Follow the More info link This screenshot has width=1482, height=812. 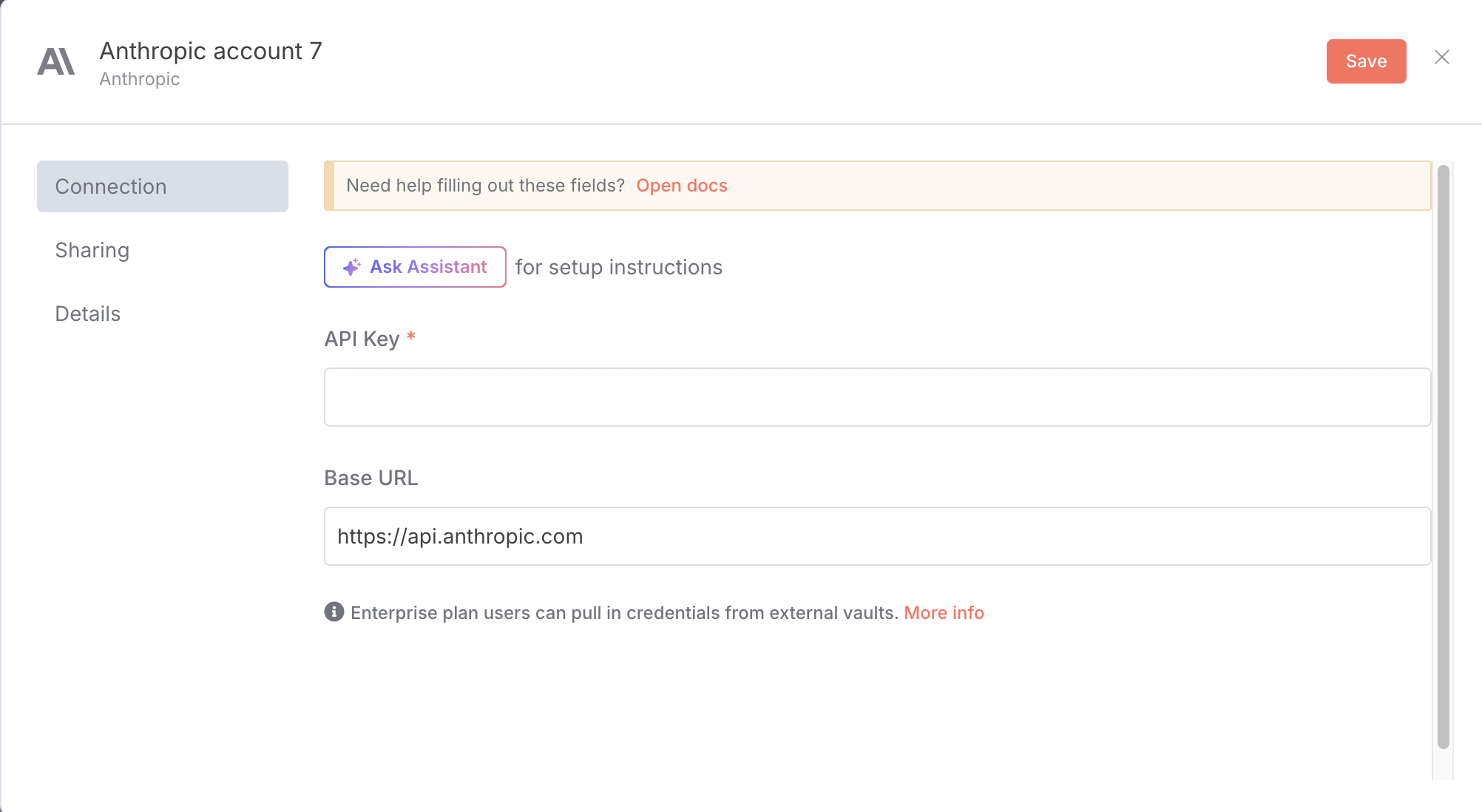[x=944, y=613]
